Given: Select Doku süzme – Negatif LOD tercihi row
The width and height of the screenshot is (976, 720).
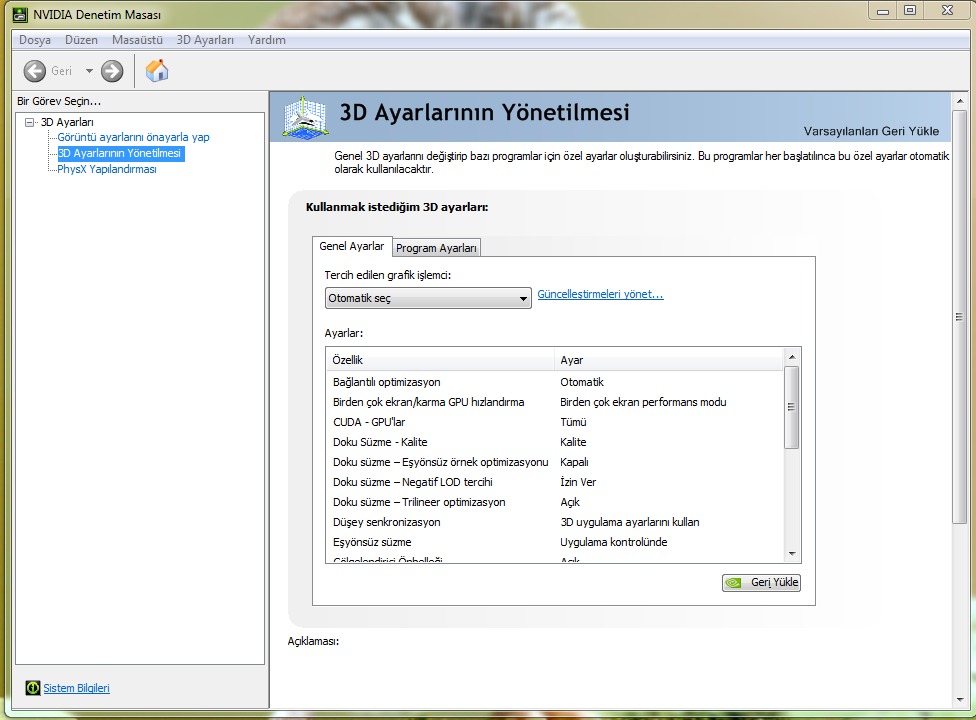Looking at the screenshot, I should tap(555, 482).
